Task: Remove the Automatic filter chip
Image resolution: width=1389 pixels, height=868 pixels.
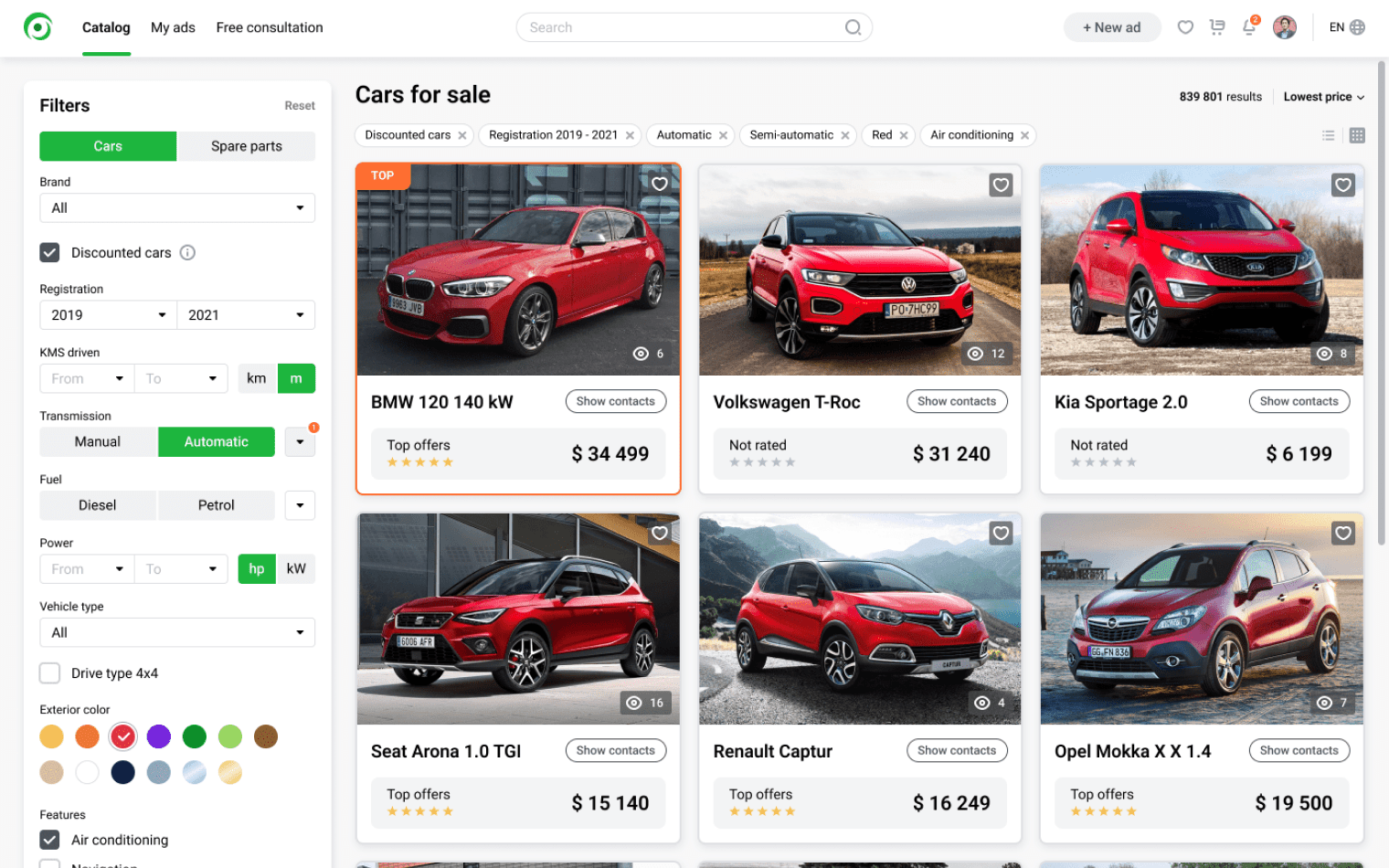Action: [x=723, y=135]
